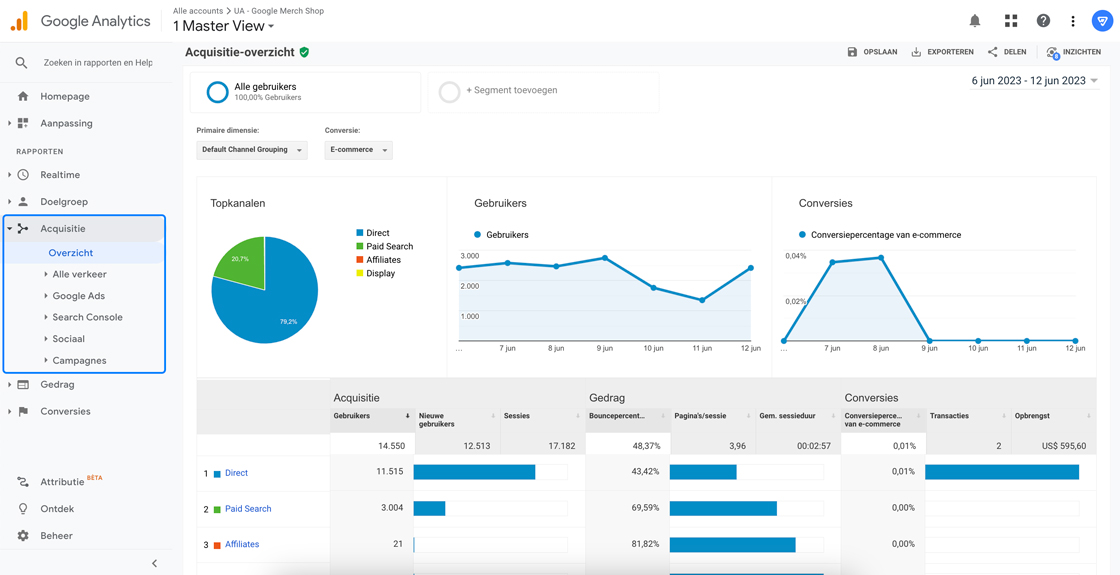Click the Realtime clock icon
Screen dimensions: 1120x575
pos(23,174)
